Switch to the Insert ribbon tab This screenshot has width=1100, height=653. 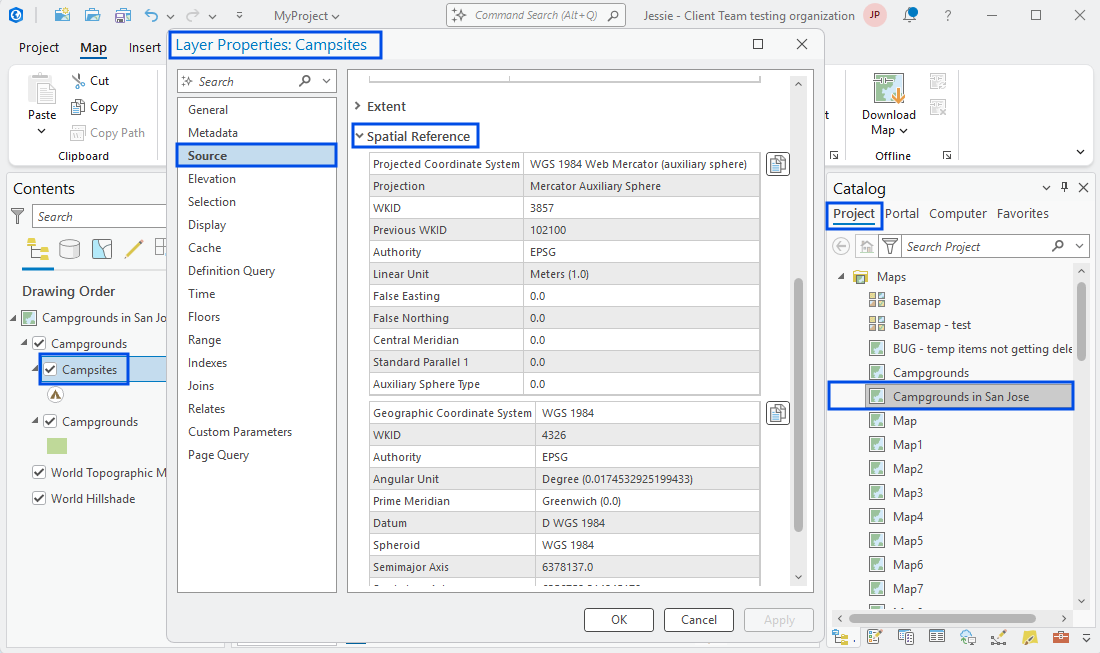click(x=145, y=47)
